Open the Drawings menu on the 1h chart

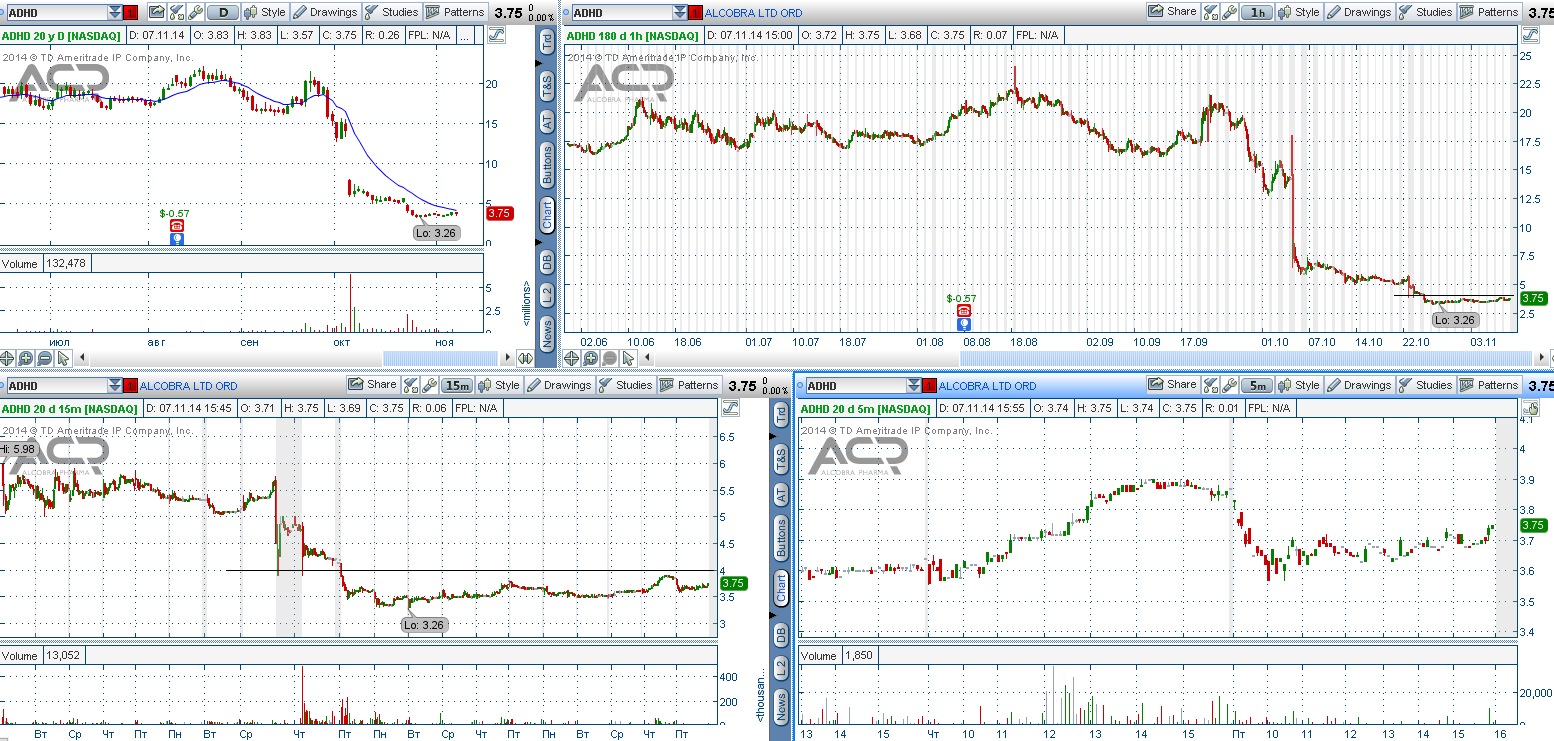coord(1358,12)
